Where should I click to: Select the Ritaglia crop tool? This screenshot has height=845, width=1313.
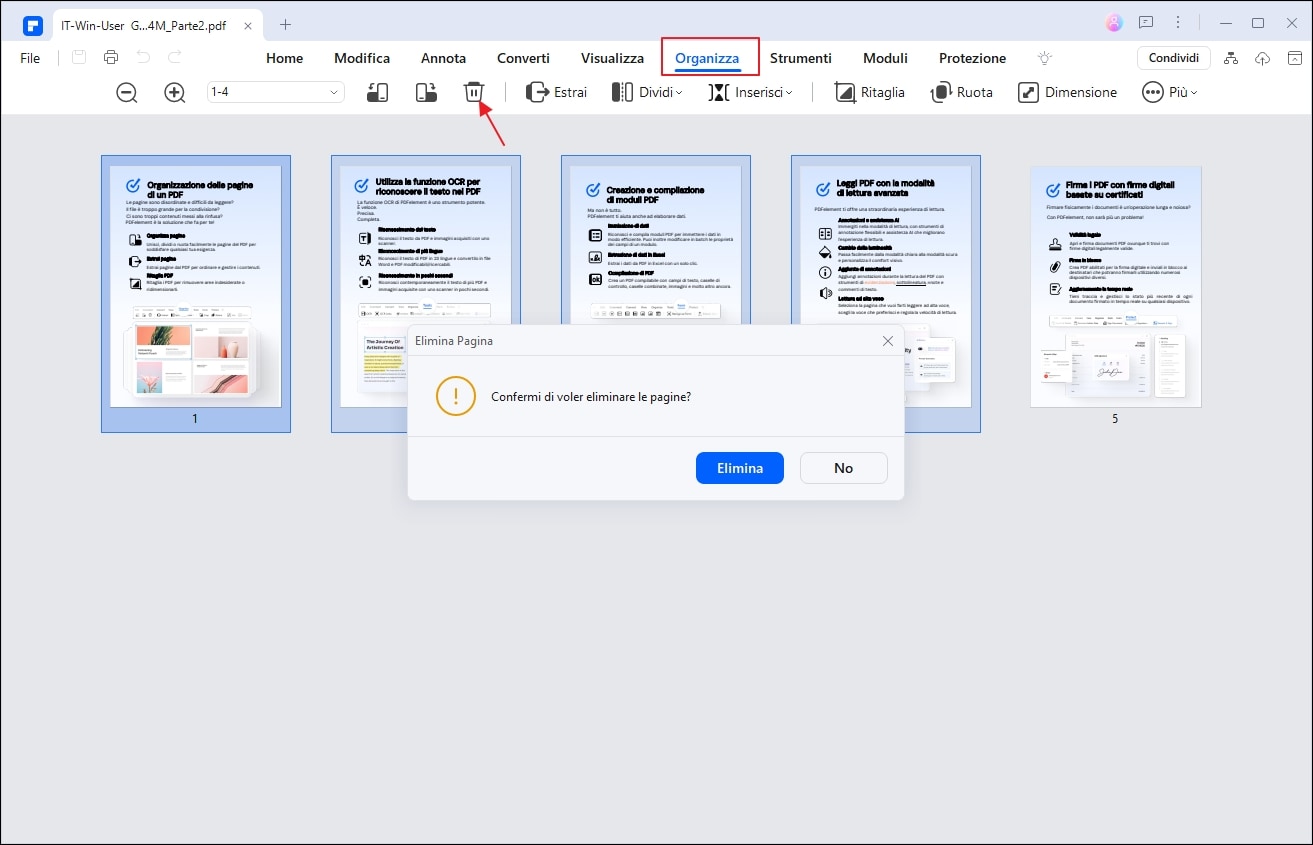[869, 92]
